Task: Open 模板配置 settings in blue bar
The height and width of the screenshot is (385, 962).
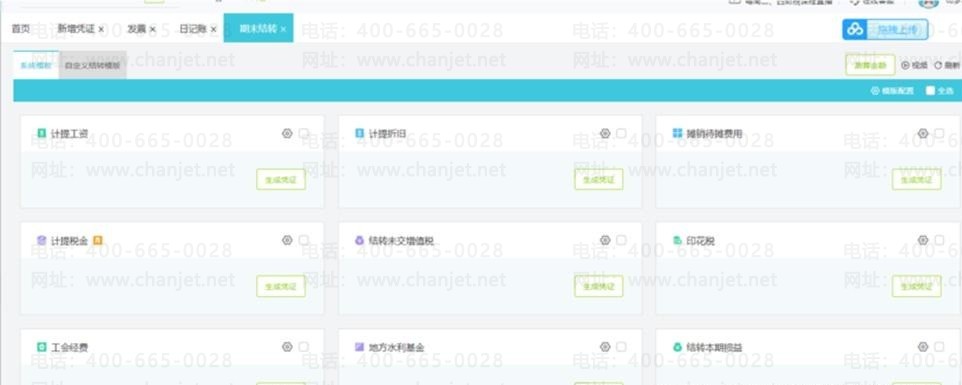Action: (892, 91)
